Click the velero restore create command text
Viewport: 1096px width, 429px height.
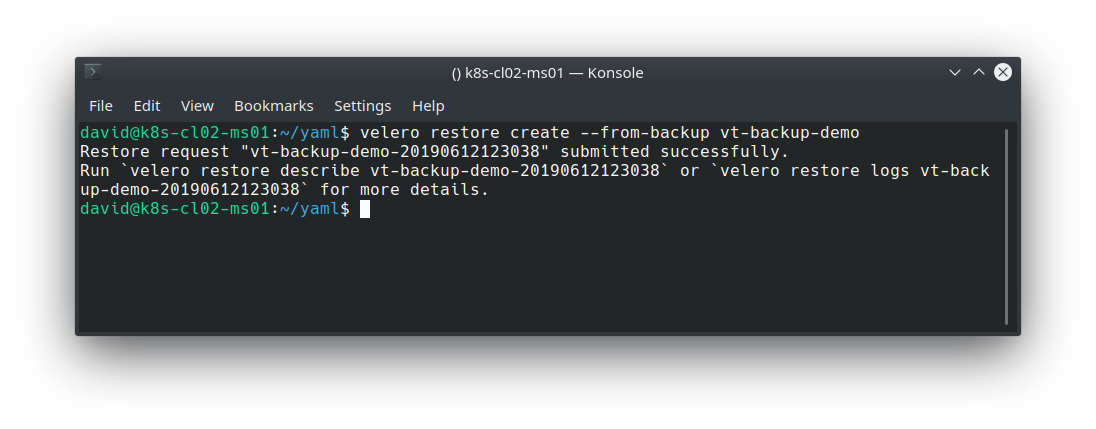pos(610,133)
